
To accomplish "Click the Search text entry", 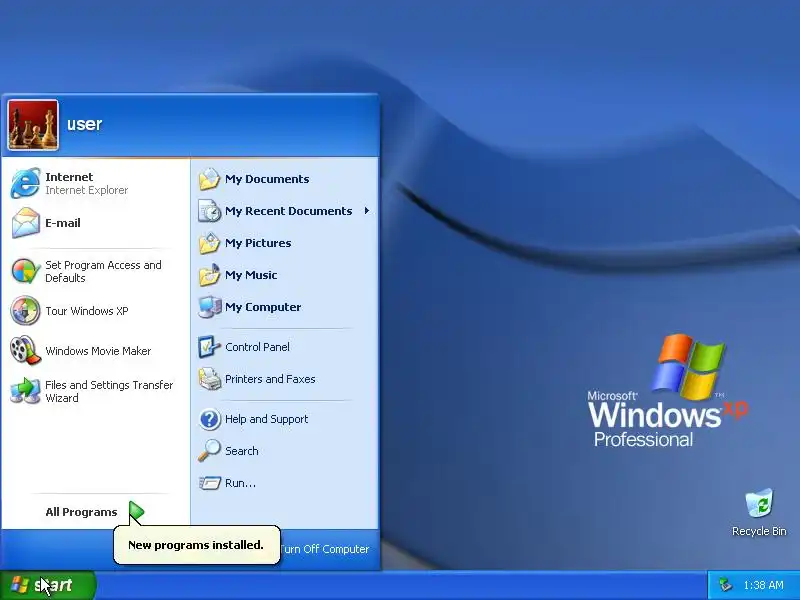I will tap(242, 451).
